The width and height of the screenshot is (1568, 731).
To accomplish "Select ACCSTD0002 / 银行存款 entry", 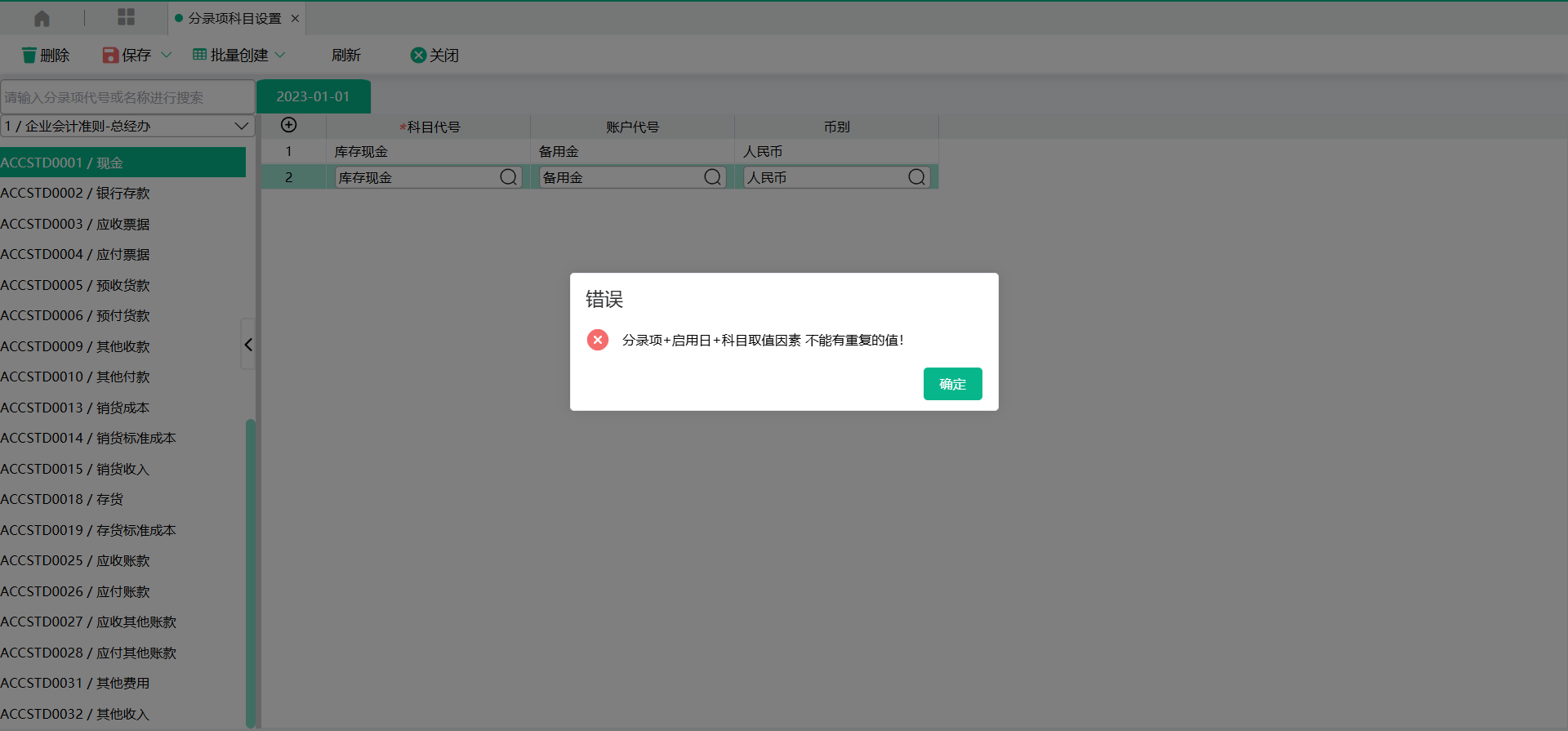I will 122,193.
